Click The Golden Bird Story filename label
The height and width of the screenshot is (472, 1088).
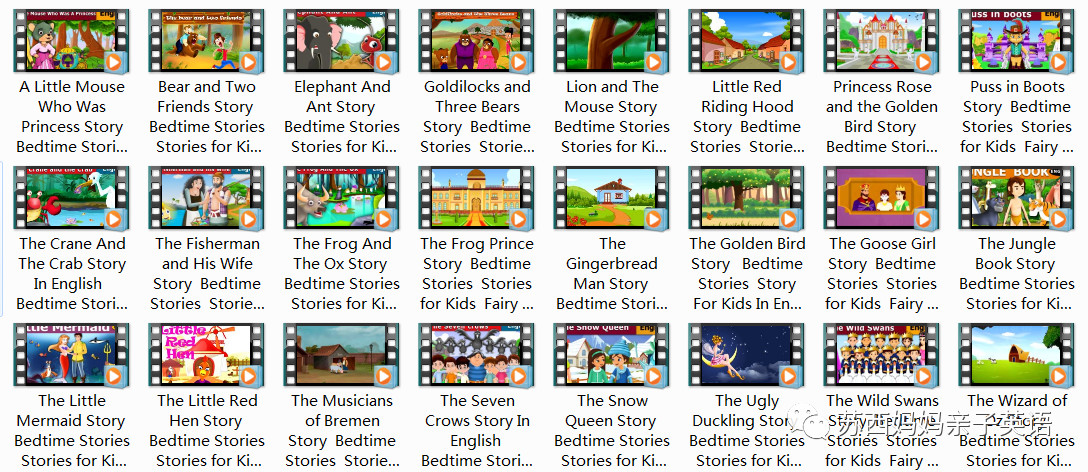(x=747, y=273)
